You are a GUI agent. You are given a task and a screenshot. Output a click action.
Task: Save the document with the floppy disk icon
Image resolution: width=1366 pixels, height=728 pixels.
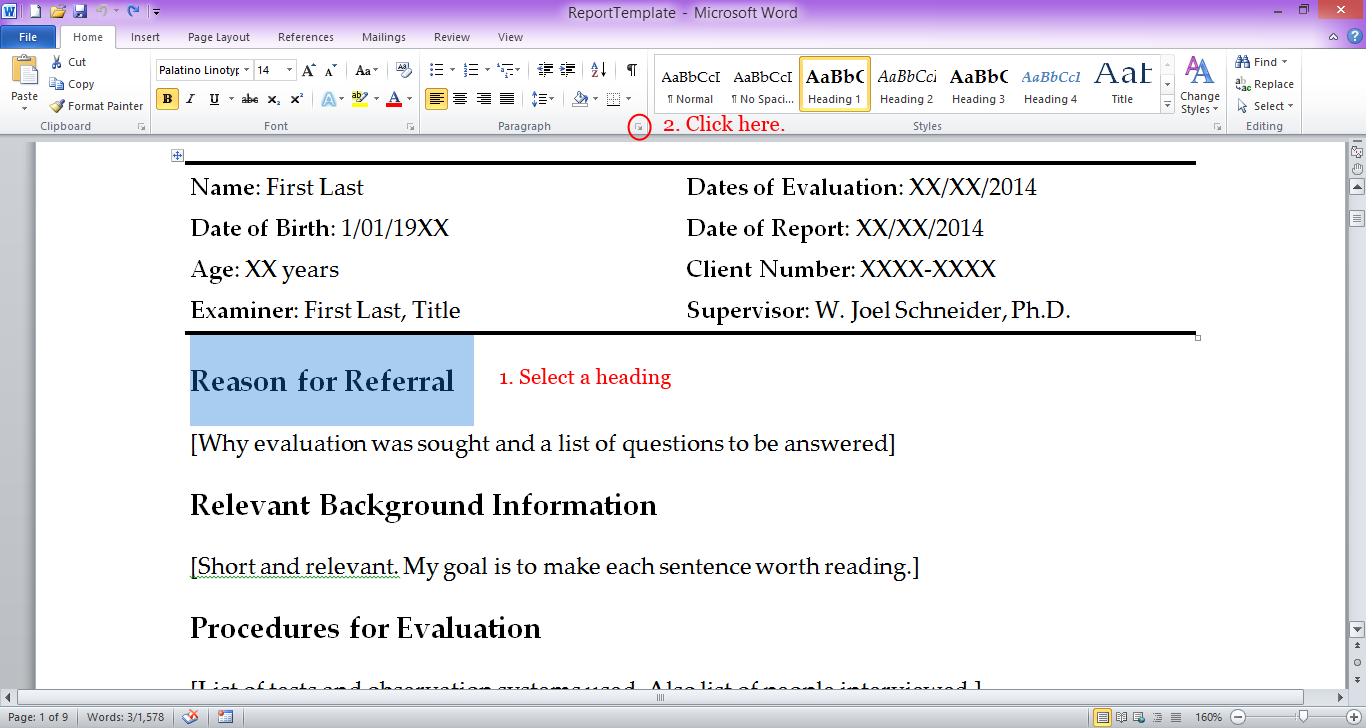(80, 11)
